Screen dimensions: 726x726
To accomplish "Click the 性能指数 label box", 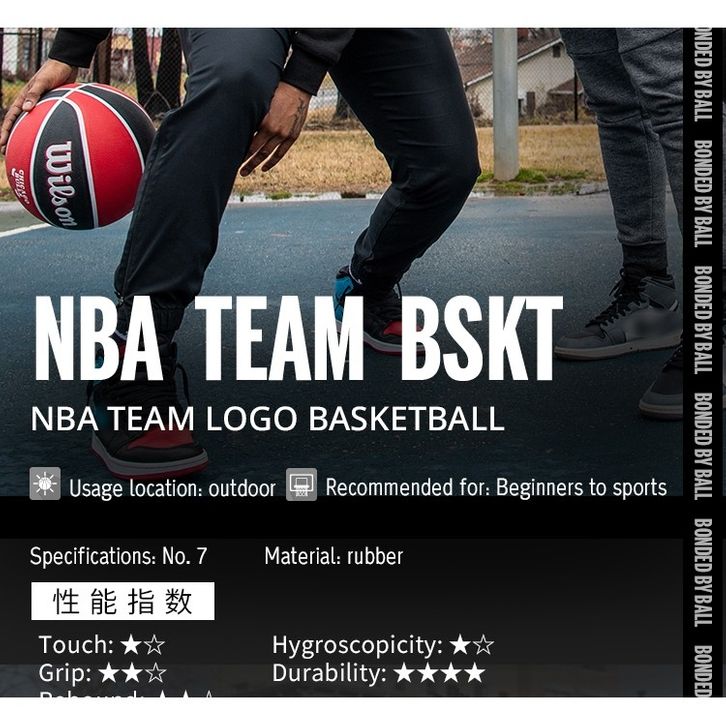I will click(x=123, y=601).
